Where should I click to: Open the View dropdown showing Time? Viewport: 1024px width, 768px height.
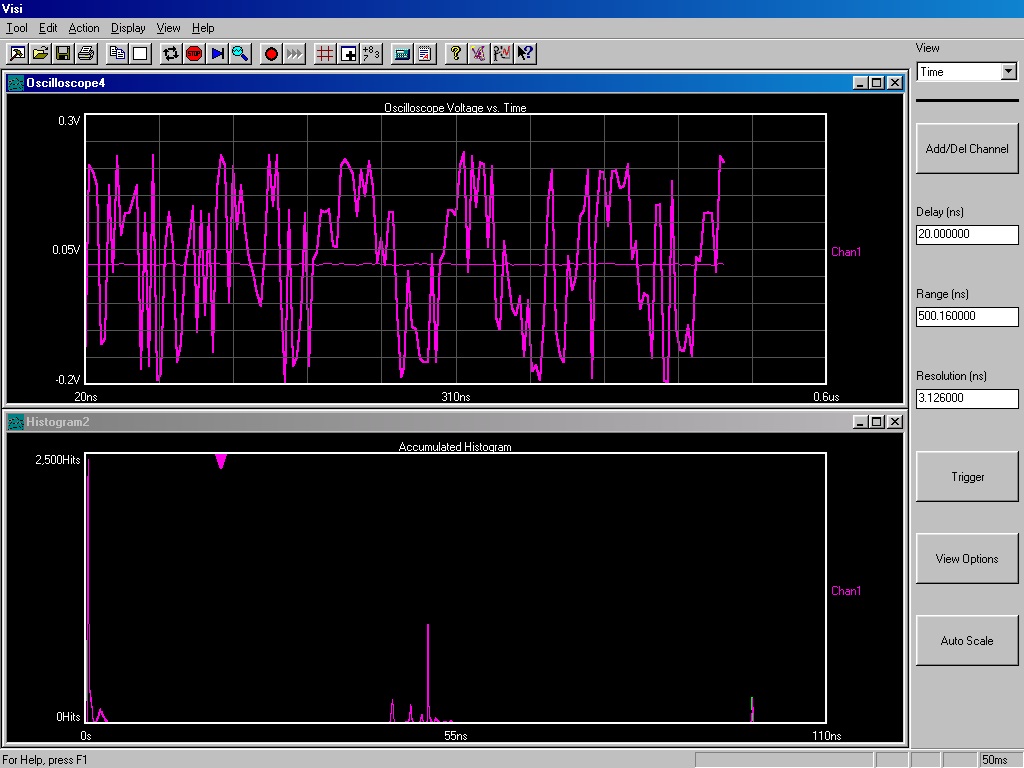pyautogui.click(x=967, y=72)
